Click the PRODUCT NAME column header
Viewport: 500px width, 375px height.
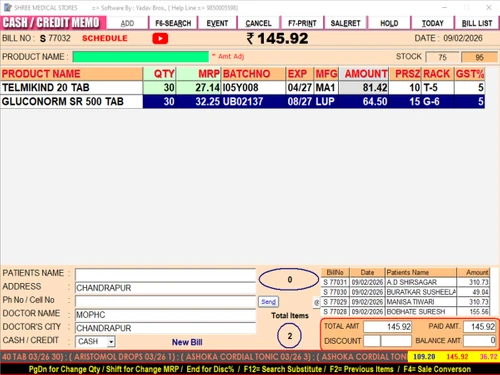(71, 74)
